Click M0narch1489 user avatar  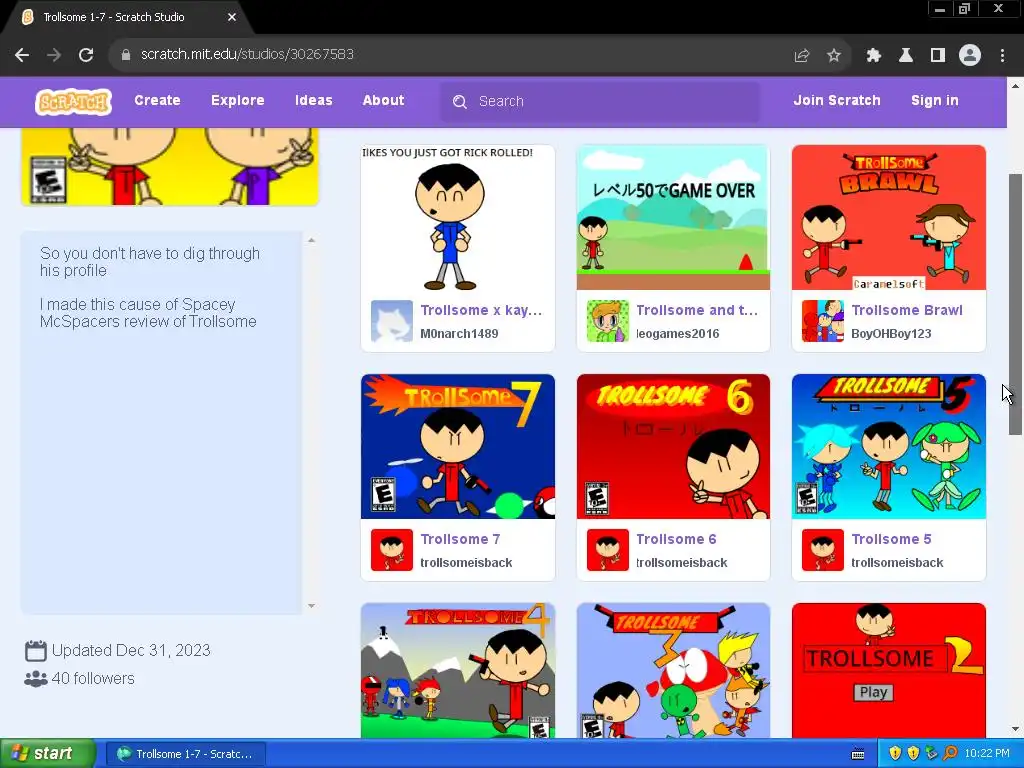pos(392,321)
